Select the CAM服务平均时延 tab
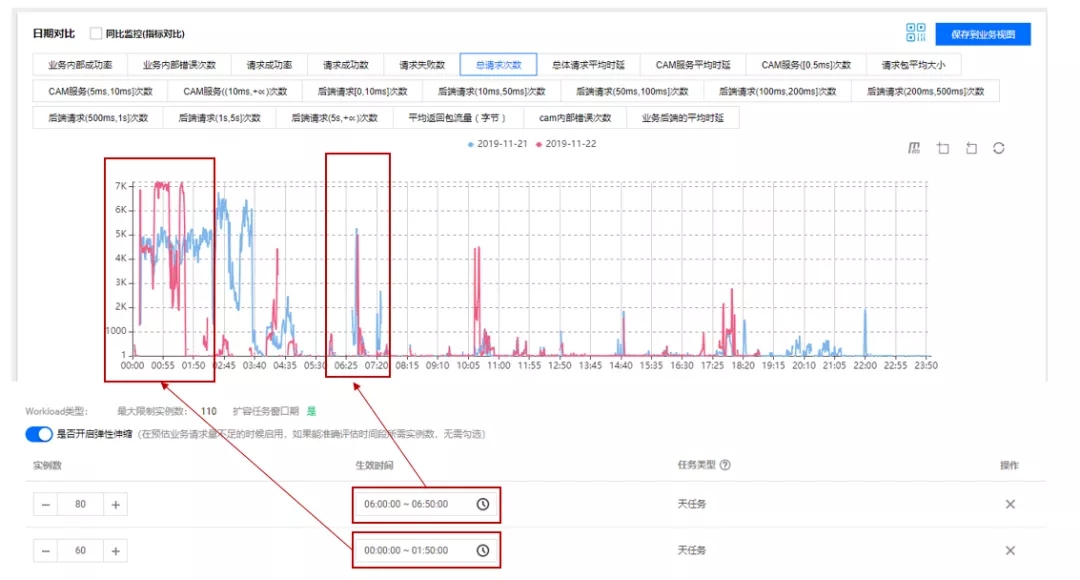 (x=693, y=65)
